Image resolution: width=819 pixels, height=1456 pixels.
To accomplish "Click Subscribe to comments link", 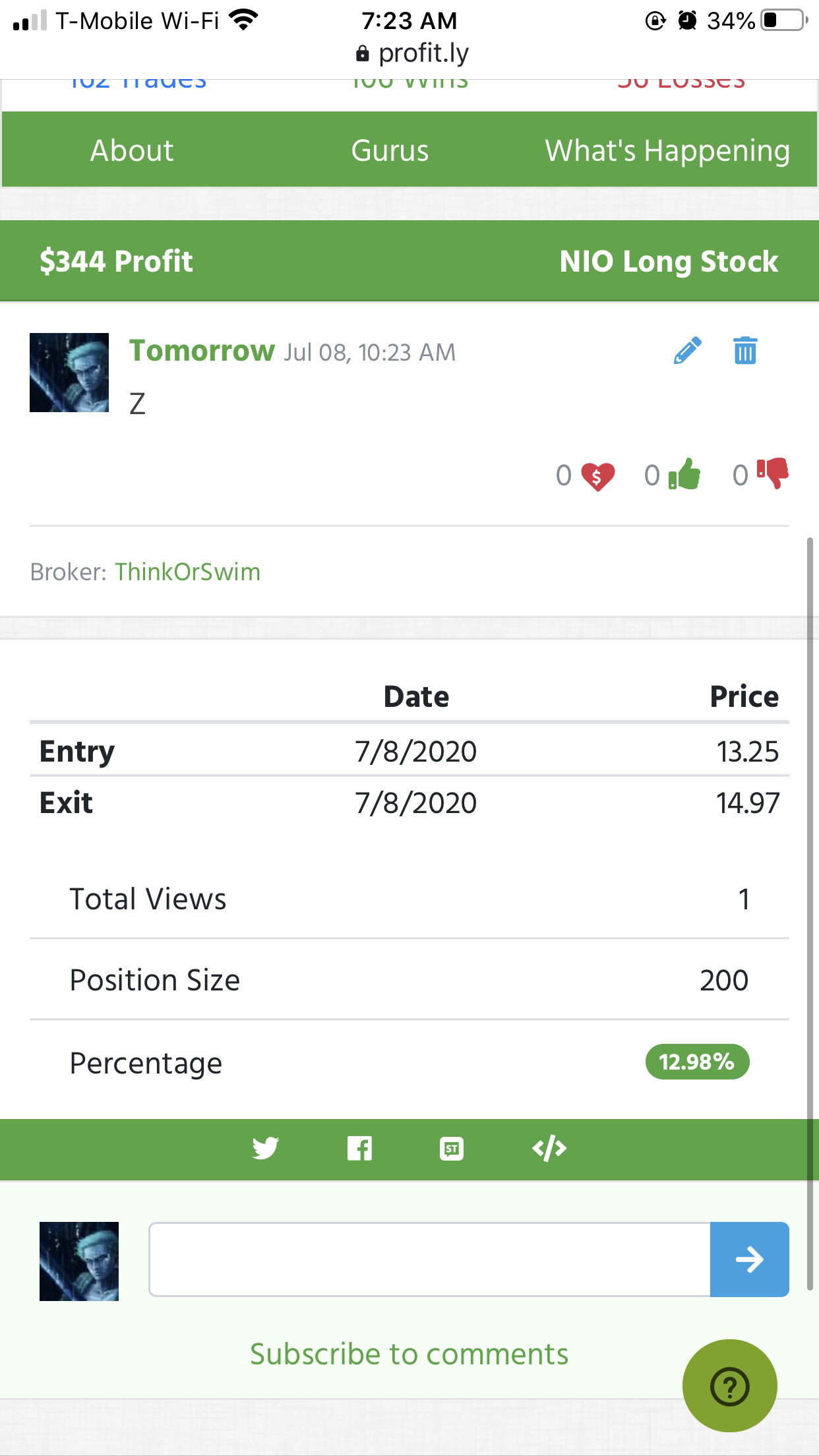I will [409, 1354].
